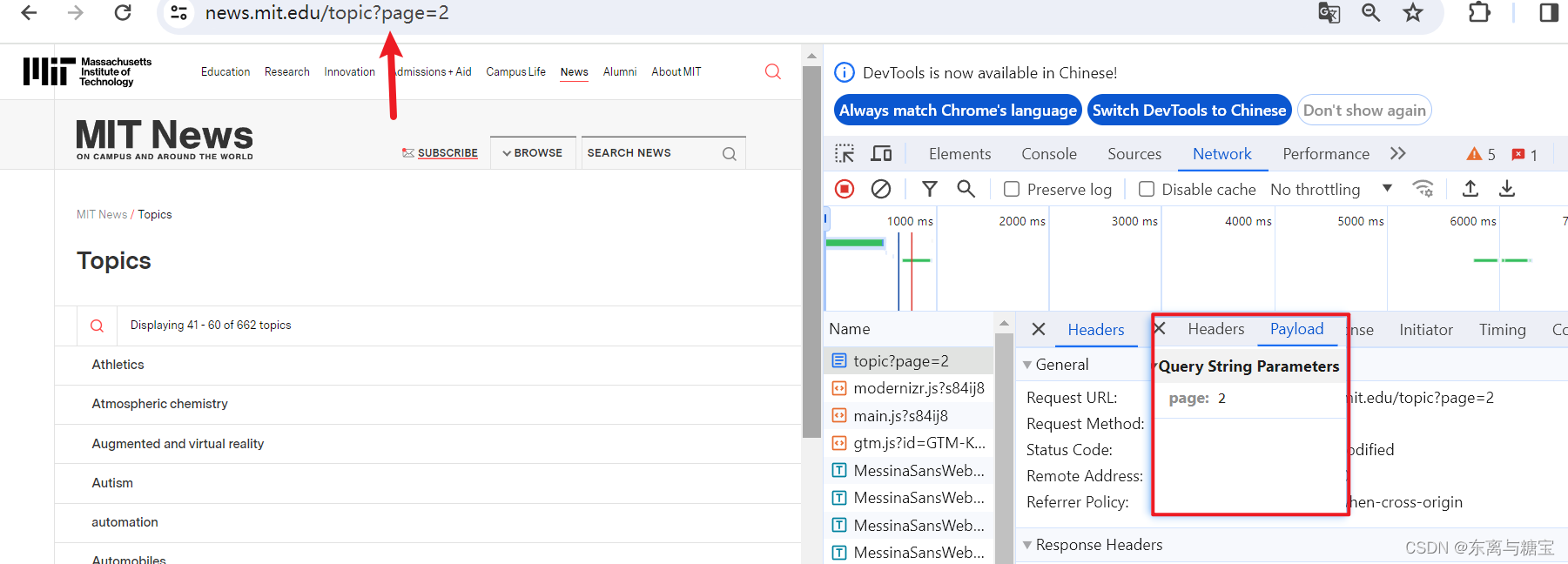
Task: Select modernizr.js?s84ij8 request row
Action: tap(908, 388)
